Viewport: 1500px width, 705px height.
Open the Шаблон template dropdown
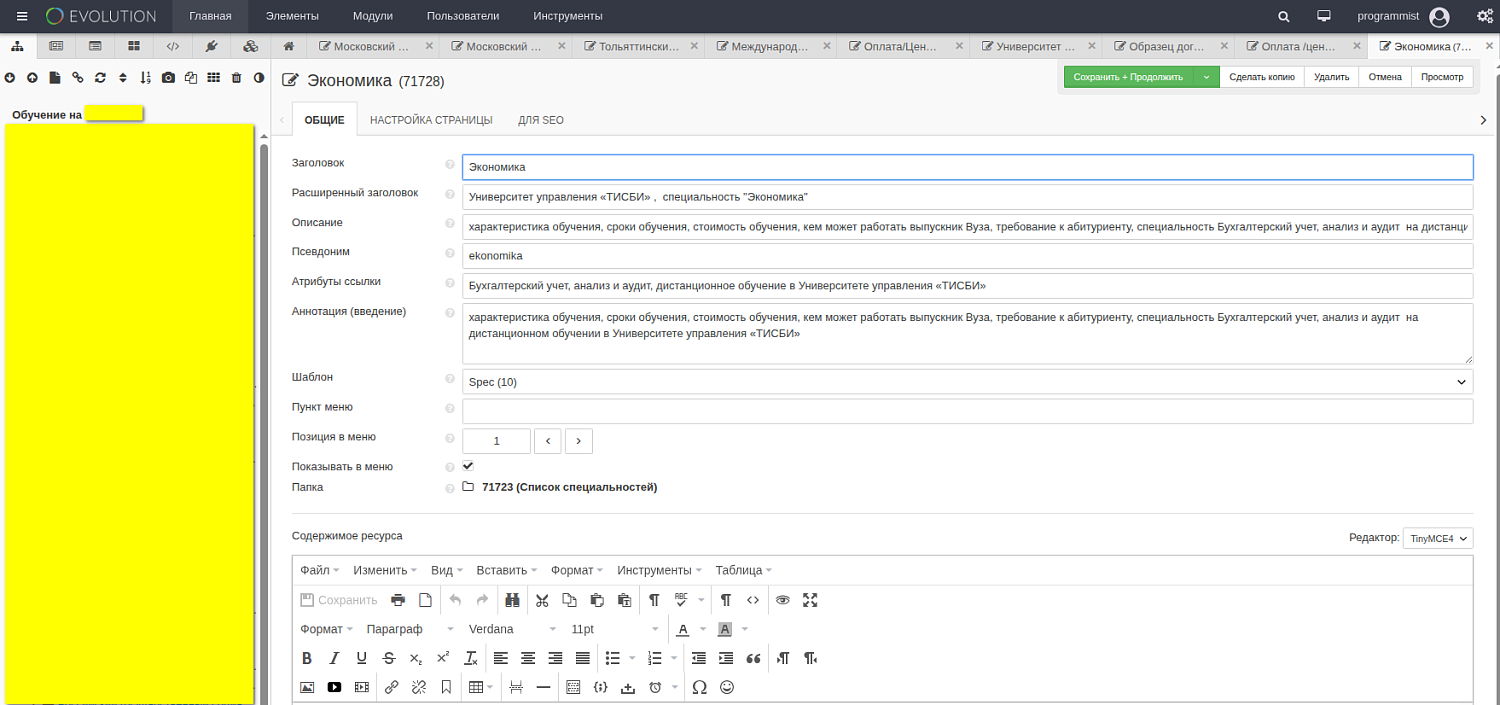(967, 382)
